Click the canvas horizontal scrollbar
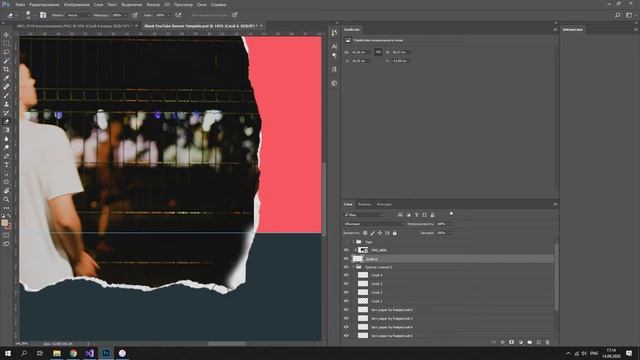The width and height of the screenshot is (640, 360). click(227, 344)
